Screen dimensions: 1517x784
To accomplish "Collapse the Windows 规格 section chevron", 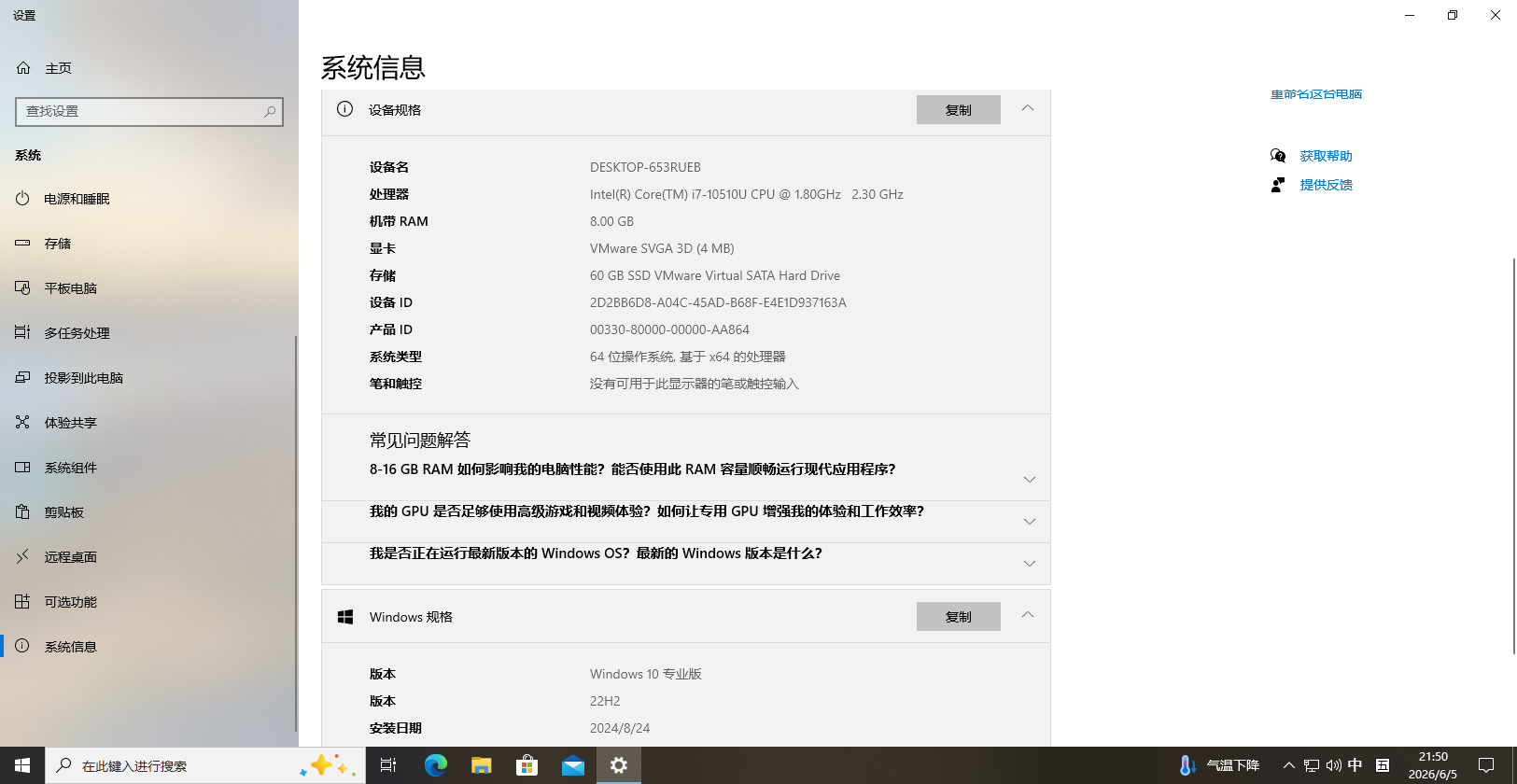I will tap(1028, 615).
